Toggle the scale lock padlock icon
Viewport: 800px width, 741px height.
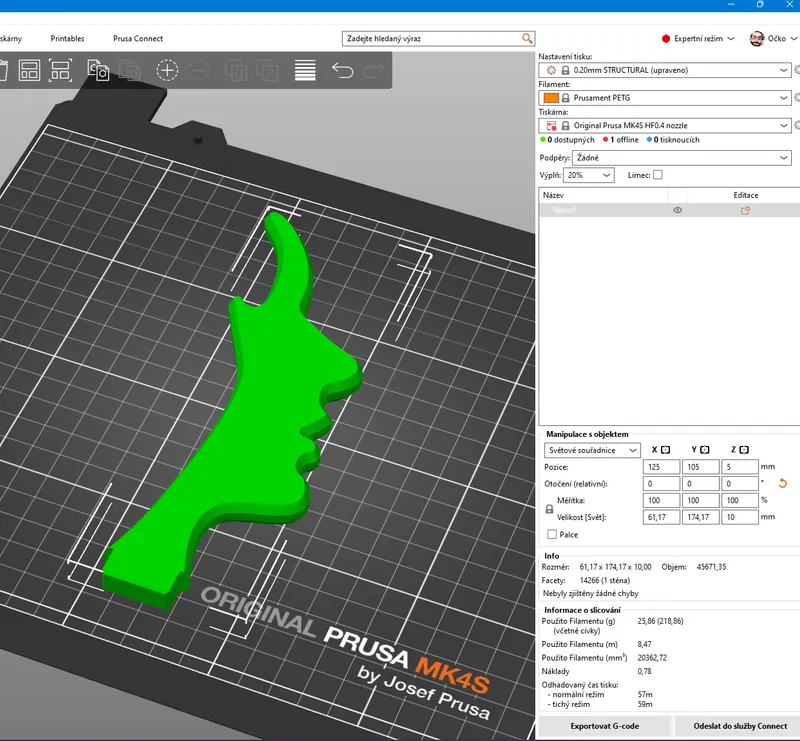tap(549, 509)
